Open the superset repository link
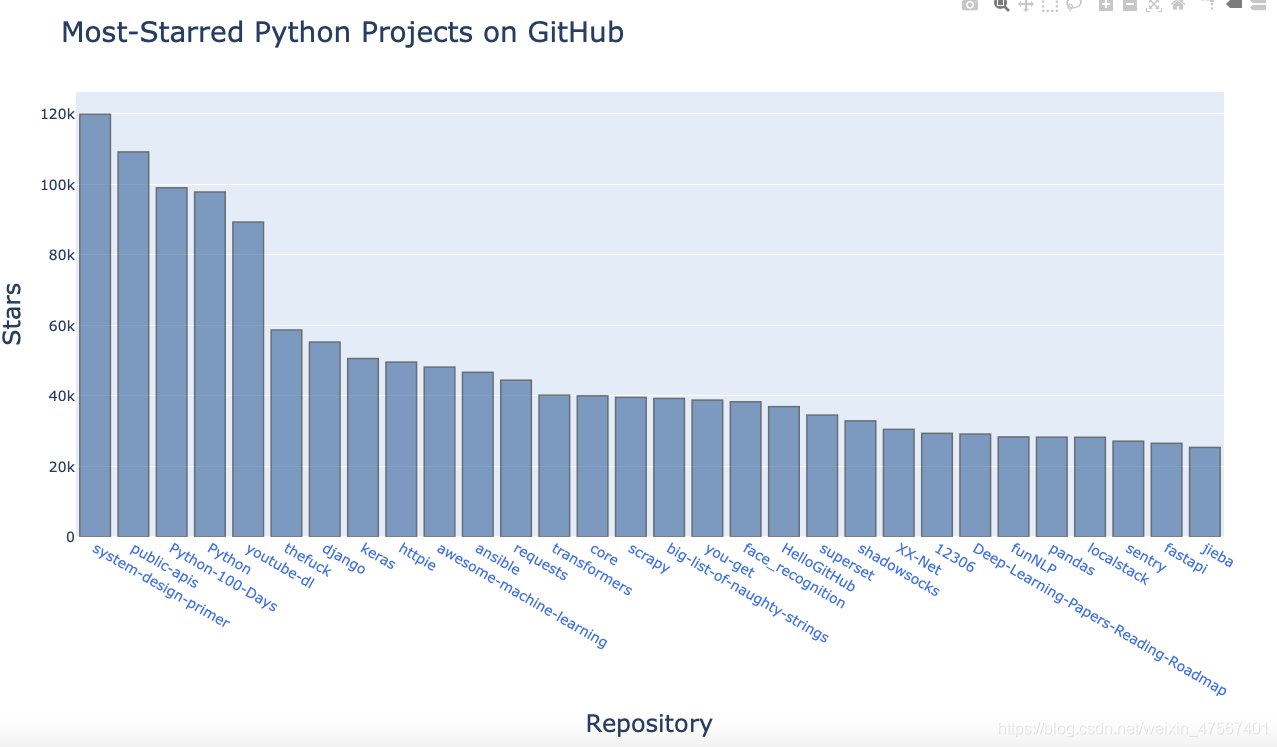The image size is (1277, 747). tap(846, 562)
